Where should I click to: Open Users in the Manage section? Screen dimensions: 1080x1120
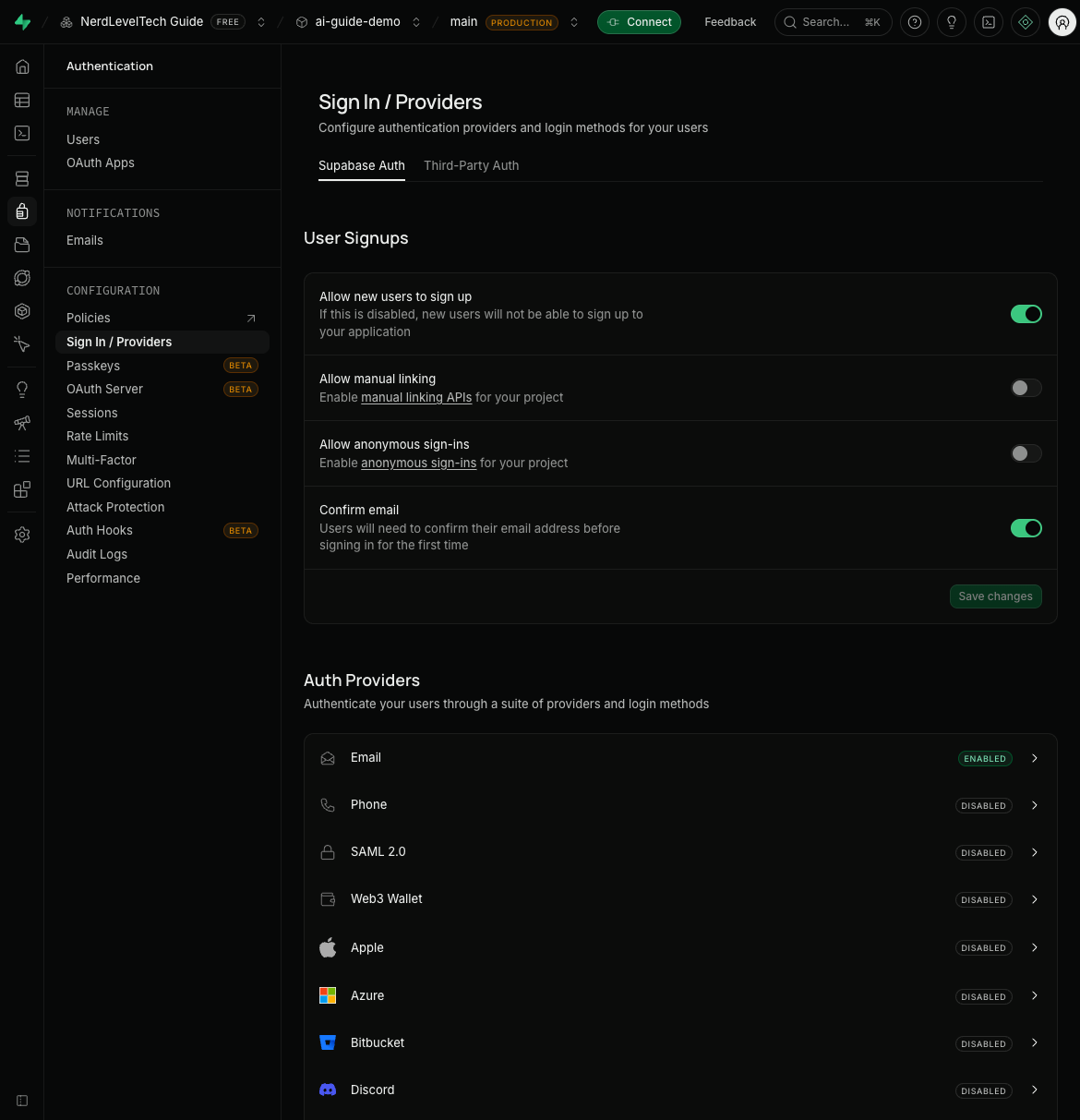pyautogui.click(x=83, y=139)
